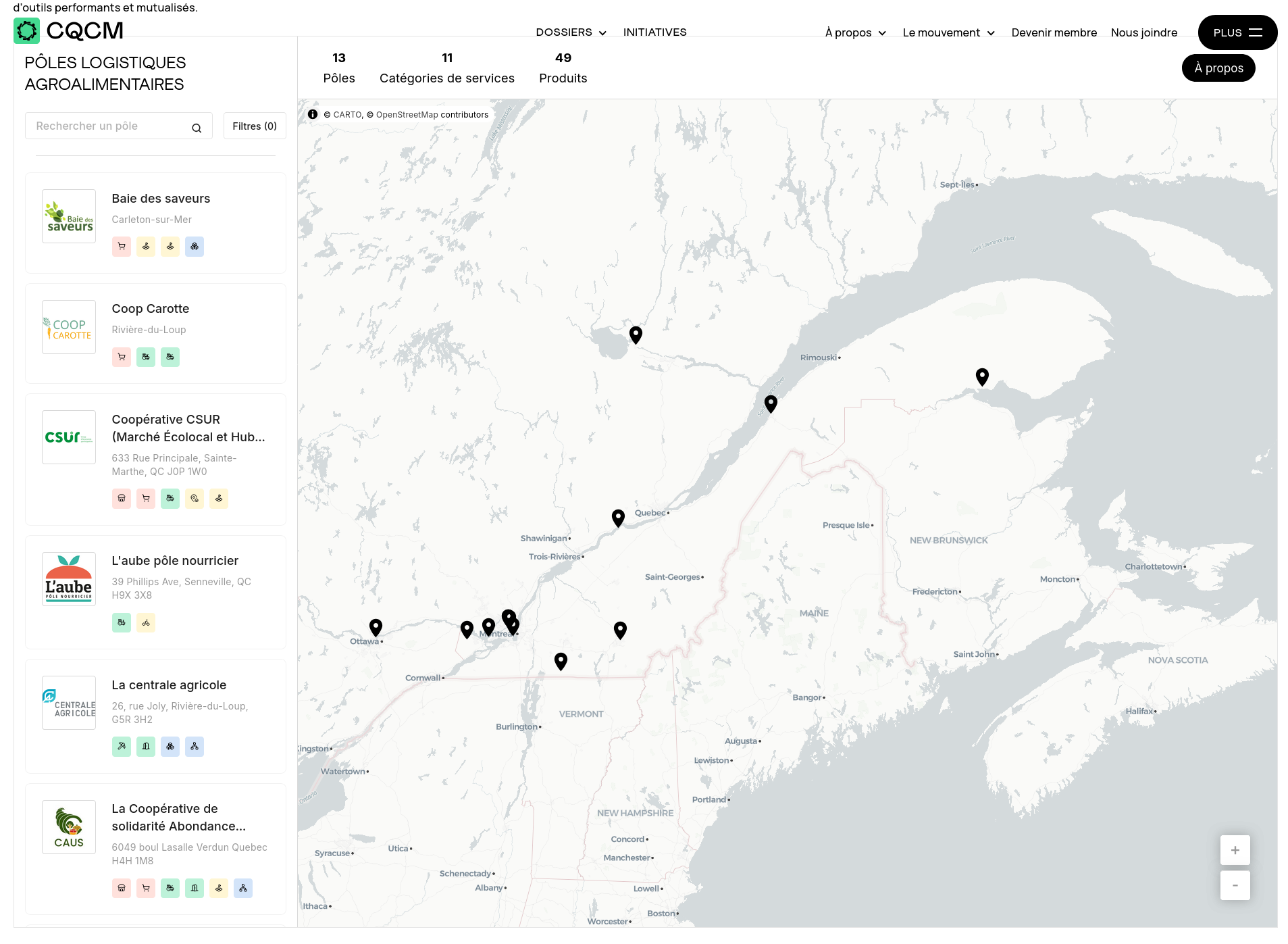Click the pickaxe service icon on La centrale agricole
The image size is (1288, 944).
(122, 747)
